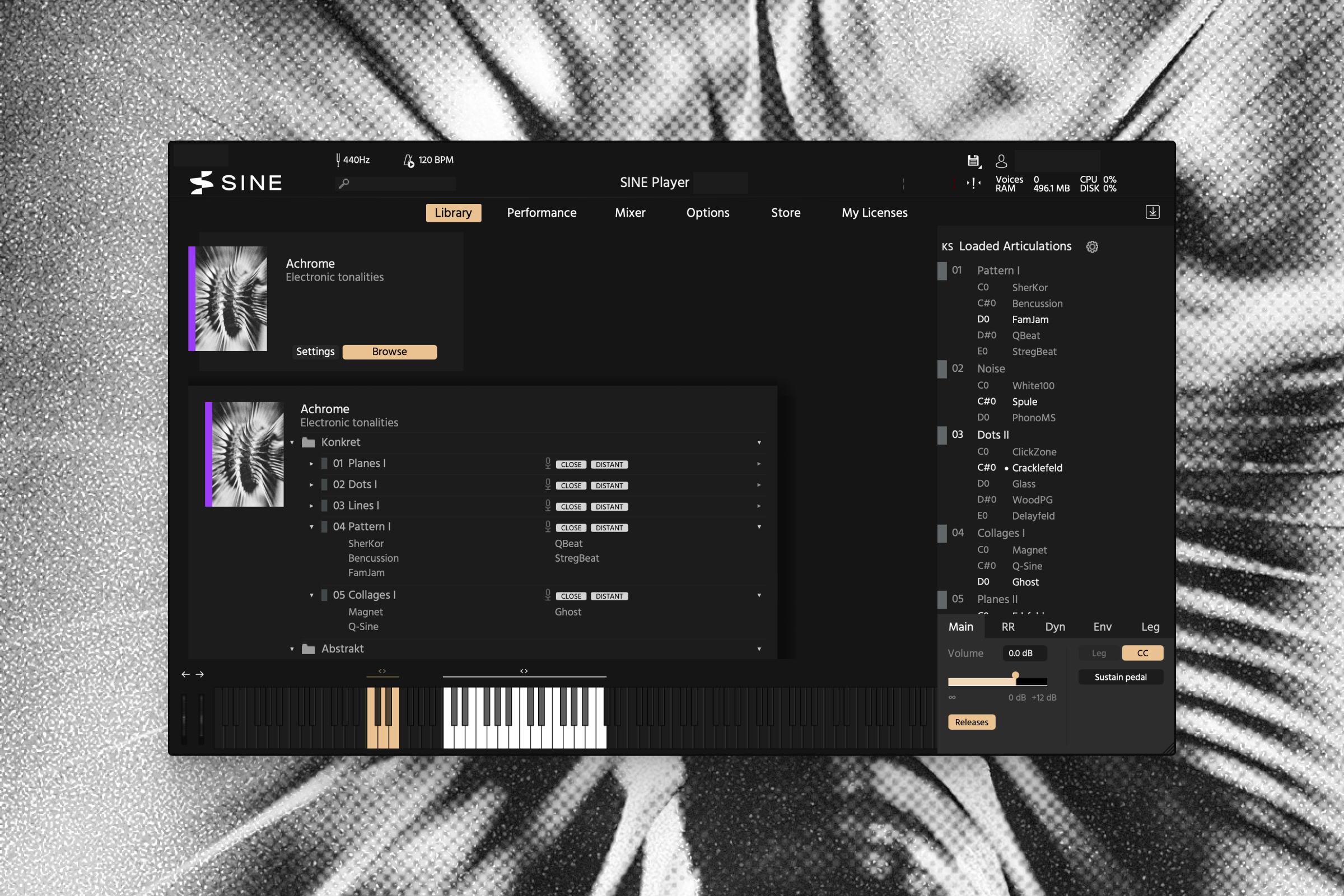Image resolution: width=1344 pixels, height=896 pixels.
Task: Open articulation settings gear icon
Action: click(1092, 246)
